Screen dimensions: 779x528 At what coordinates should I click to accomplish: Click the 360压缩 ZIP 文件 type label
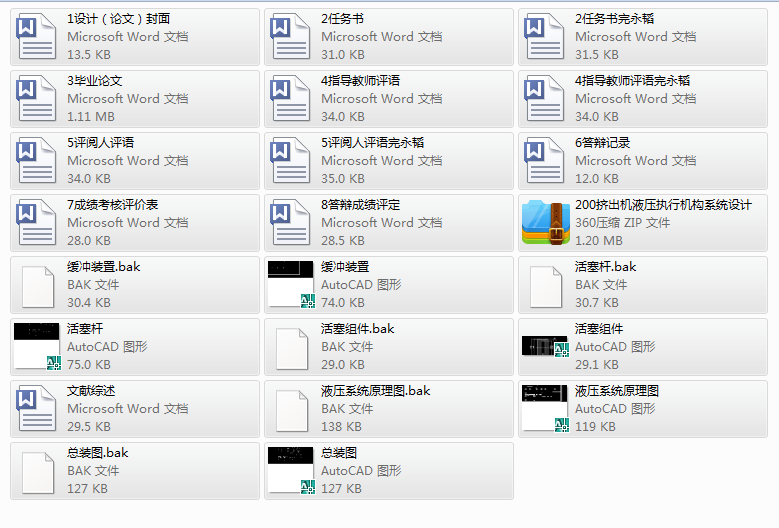point(623,223)
